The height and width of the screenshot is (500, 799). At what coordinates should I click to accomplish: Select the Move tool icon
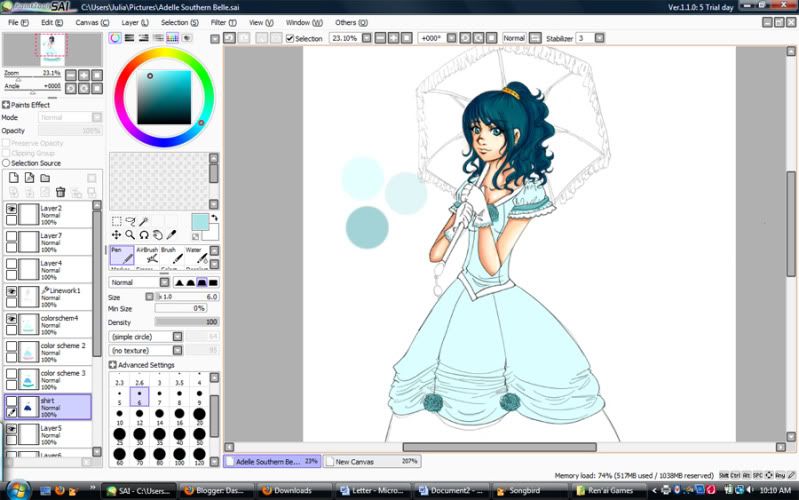tap(116, 235)
